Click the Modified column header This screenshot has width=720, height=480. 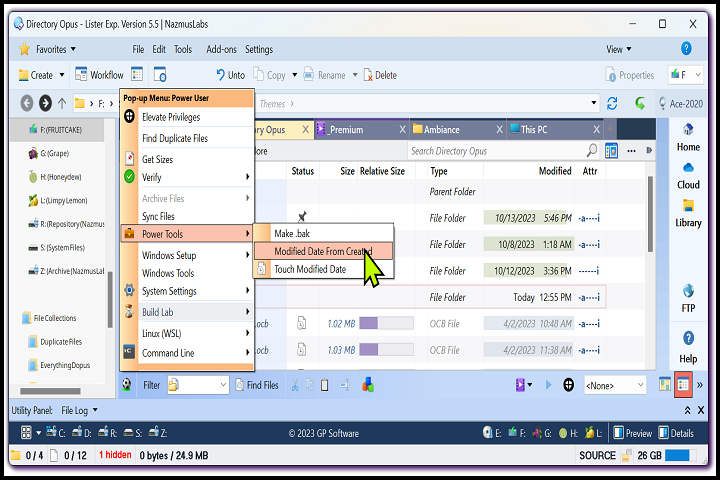pos(554,171)
